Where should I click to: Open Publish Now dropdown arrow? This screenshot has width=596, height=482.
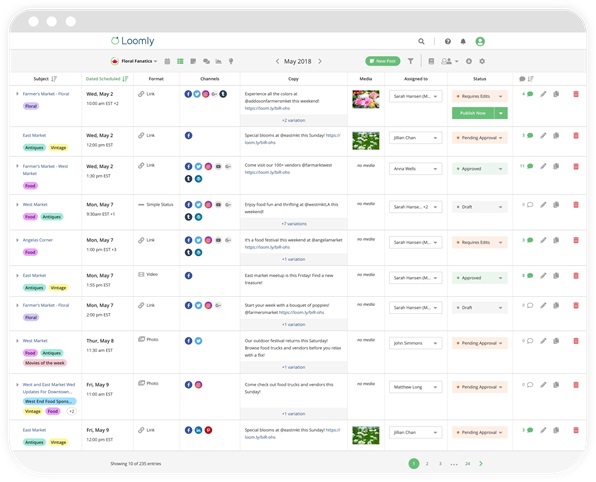point(501,113)
